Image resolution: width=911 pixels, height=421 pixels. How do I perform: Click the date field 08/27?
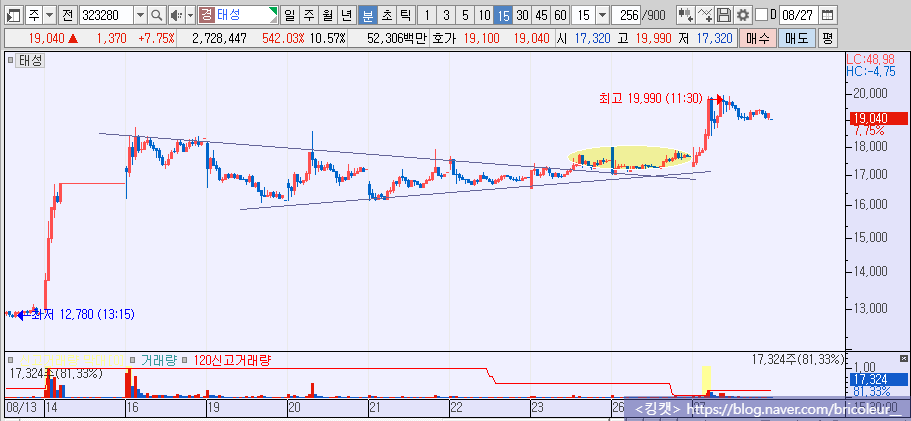tap(799, 15)
